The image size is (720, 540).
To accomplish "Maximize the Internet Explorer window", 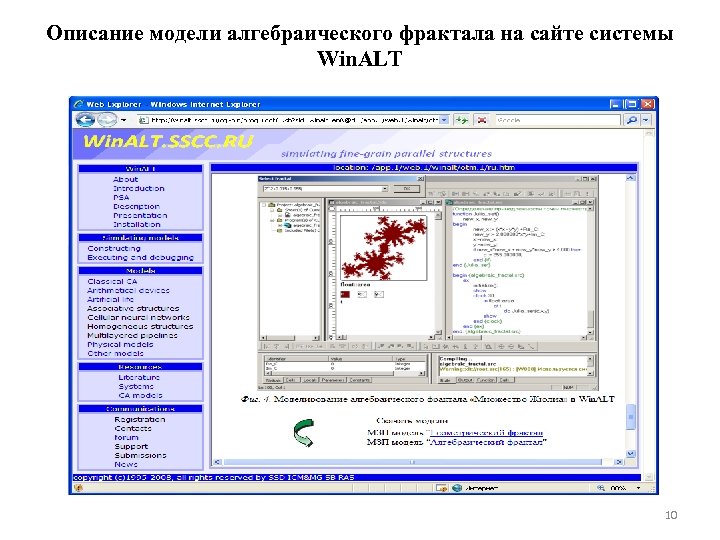I will click(632, 104).
